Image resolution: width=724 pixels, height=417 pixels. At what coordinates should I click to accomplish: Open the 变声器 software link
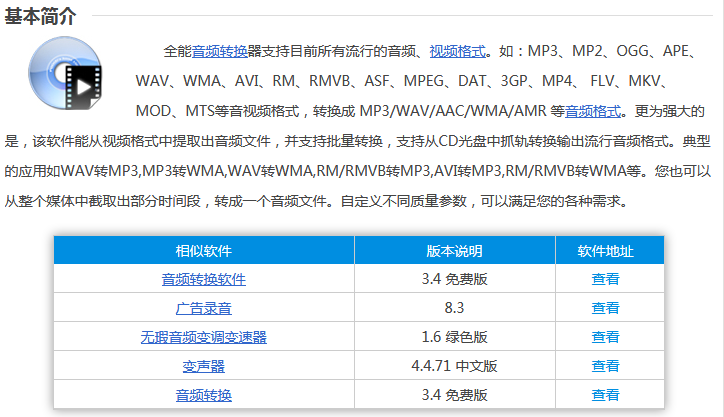[x=203, y=366]
